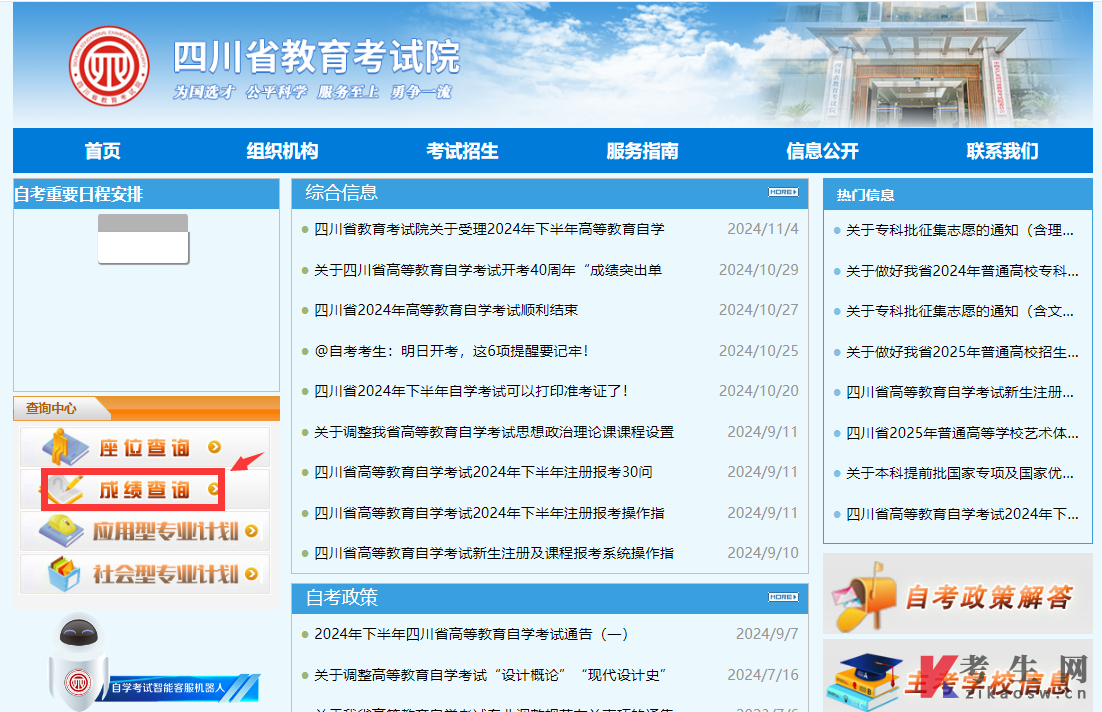Open hot item 关于专科批征集志愿的通知（含理...

click(x=959, y=230)
